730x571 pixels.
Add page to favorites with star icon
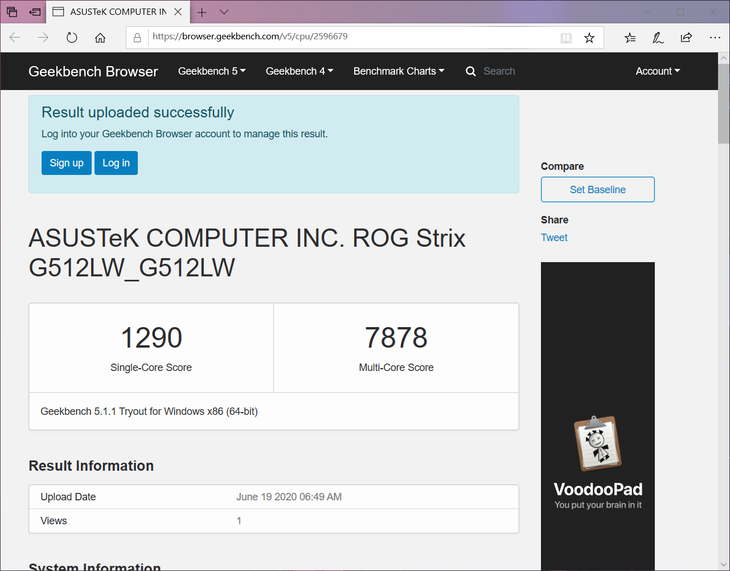point(589,38)
